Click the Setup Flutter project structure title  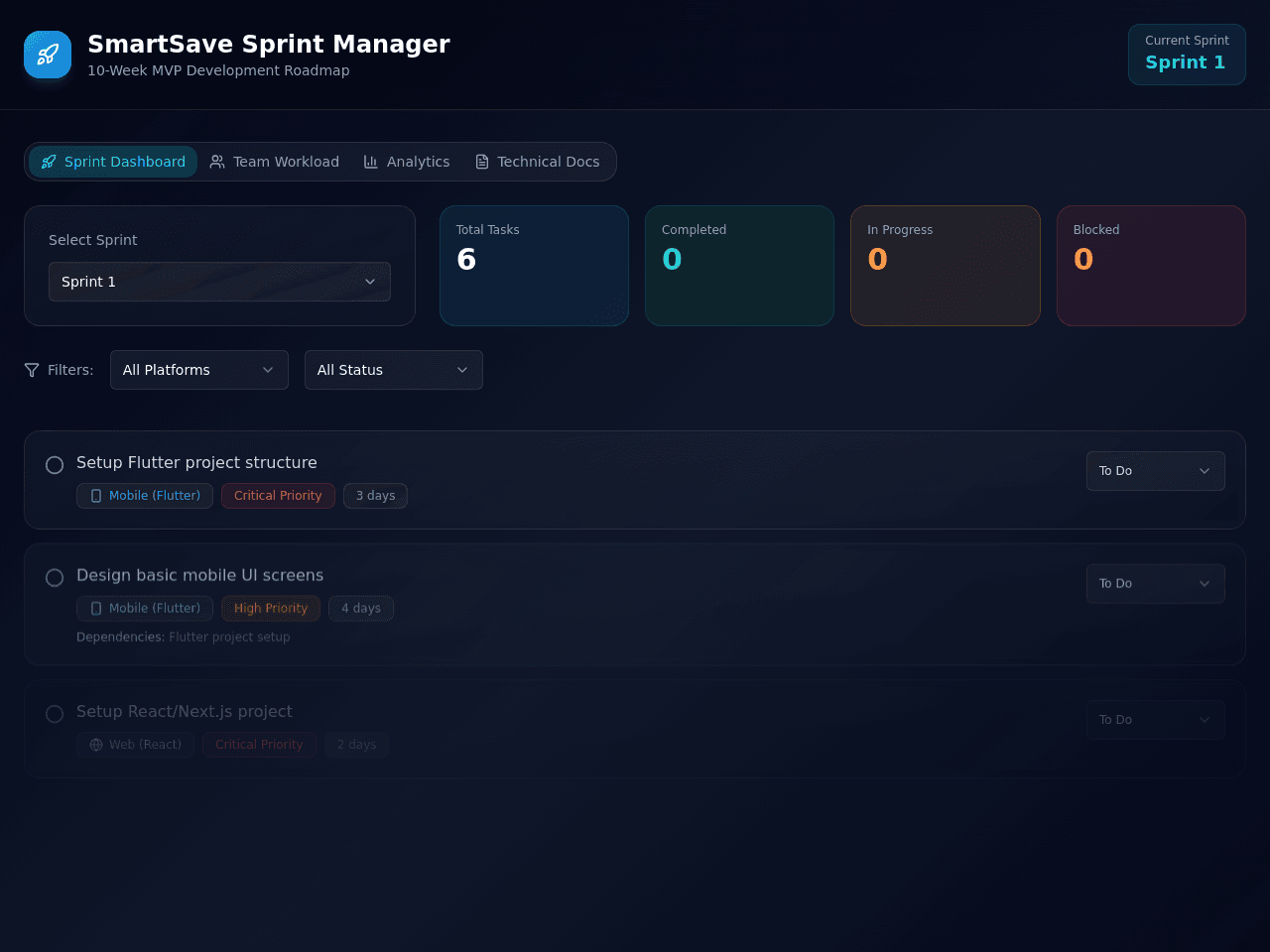(x=196, y=463)
